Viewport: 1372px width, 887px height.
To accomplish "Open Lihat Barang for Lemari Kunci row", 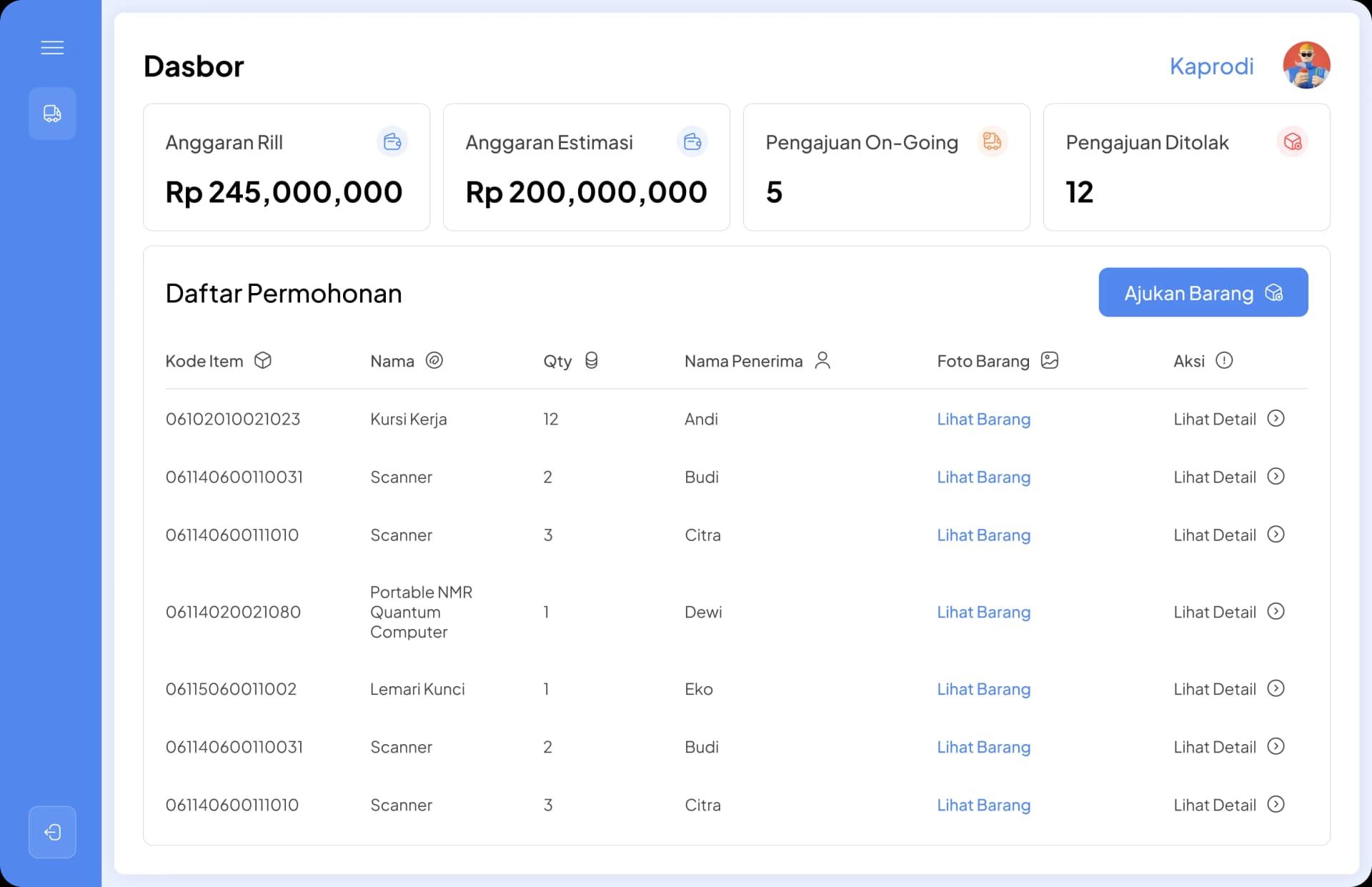I will click(983, 690).
